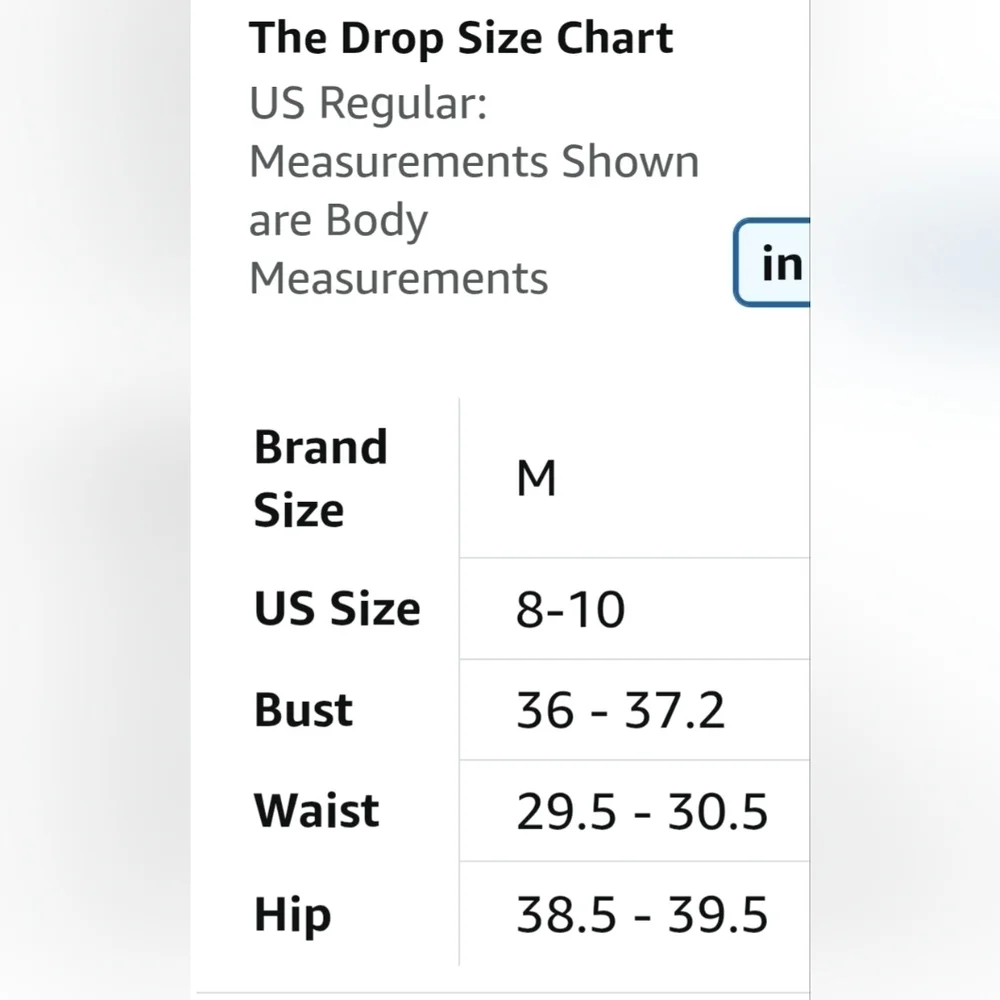The width and height of the screenshot is (1000, 1000).
Task: Click the 'are Body' text line
Action: [338, 221]
